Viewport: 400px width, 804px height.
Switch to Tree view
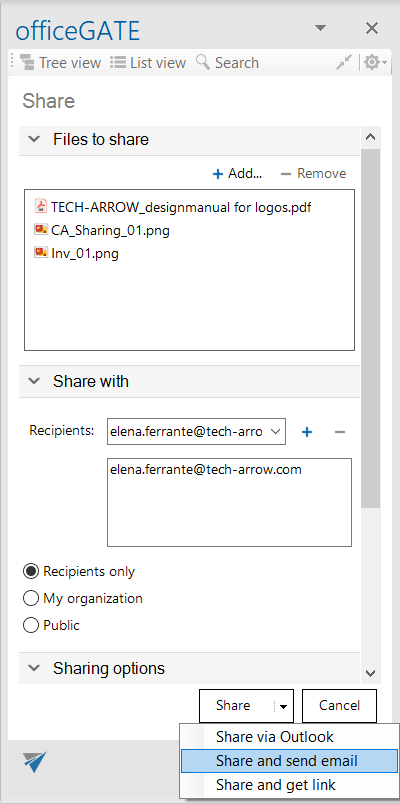(61, 63)
